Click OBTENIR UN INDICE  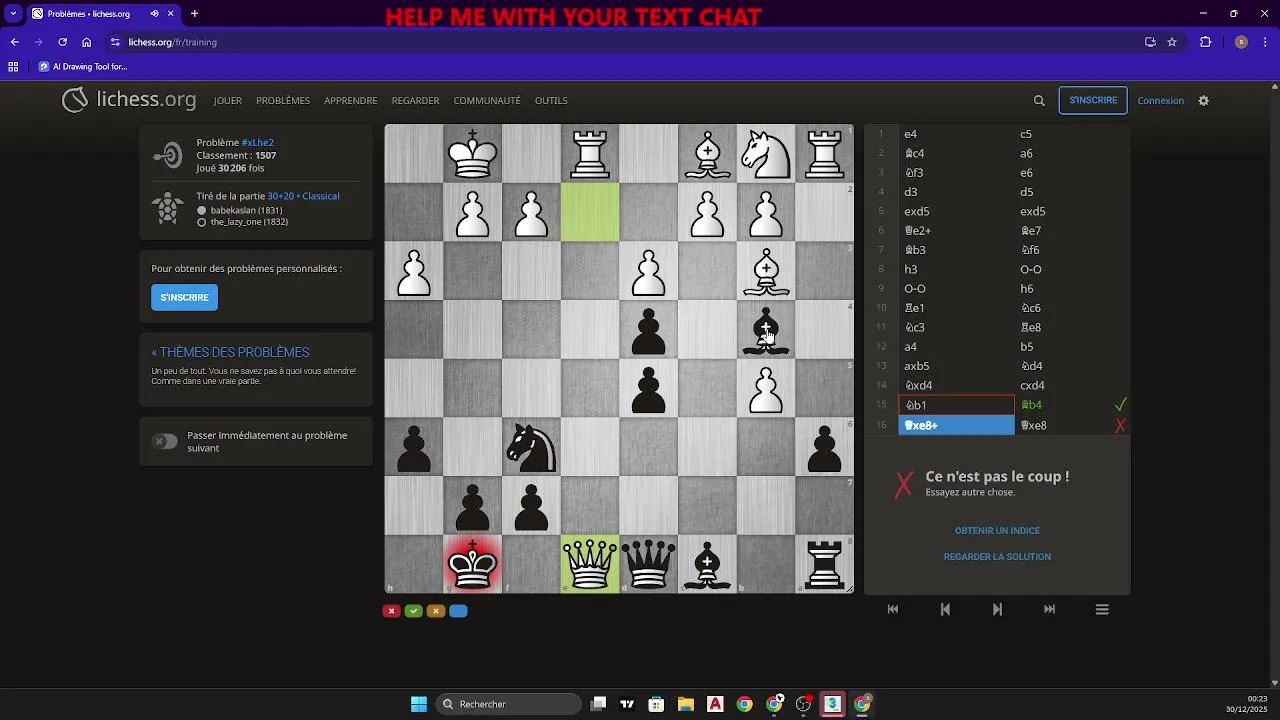click(997, 531)
